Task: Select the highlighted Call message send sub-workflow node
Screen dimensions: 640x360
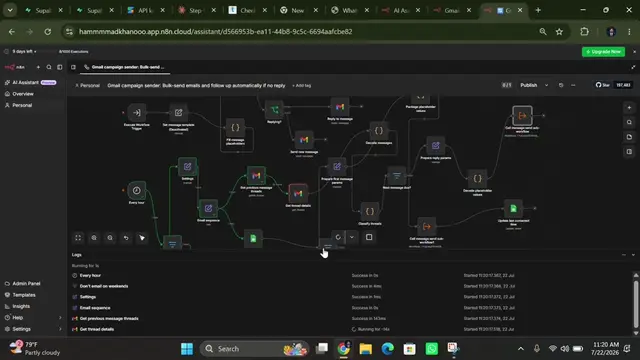Action: click(x=522, y=116)
